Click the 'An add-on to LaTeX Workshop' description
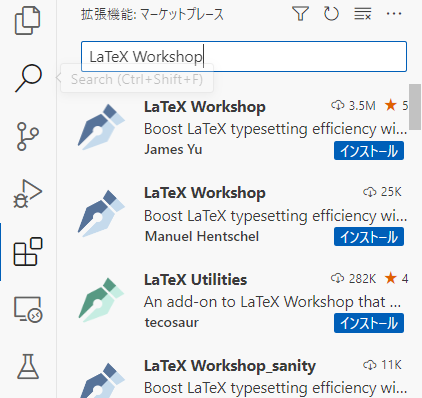 (x=272, y=302)
